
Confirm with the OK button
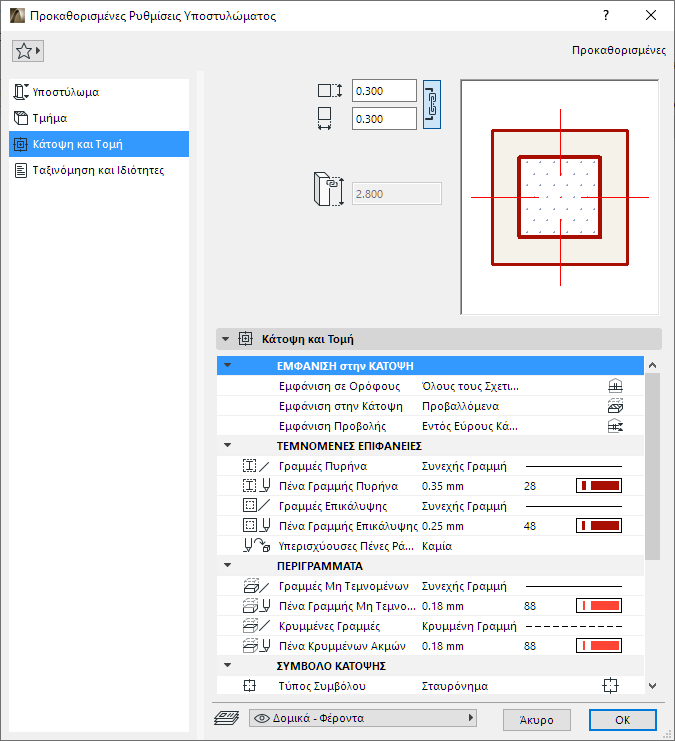[x=623, y=720]
